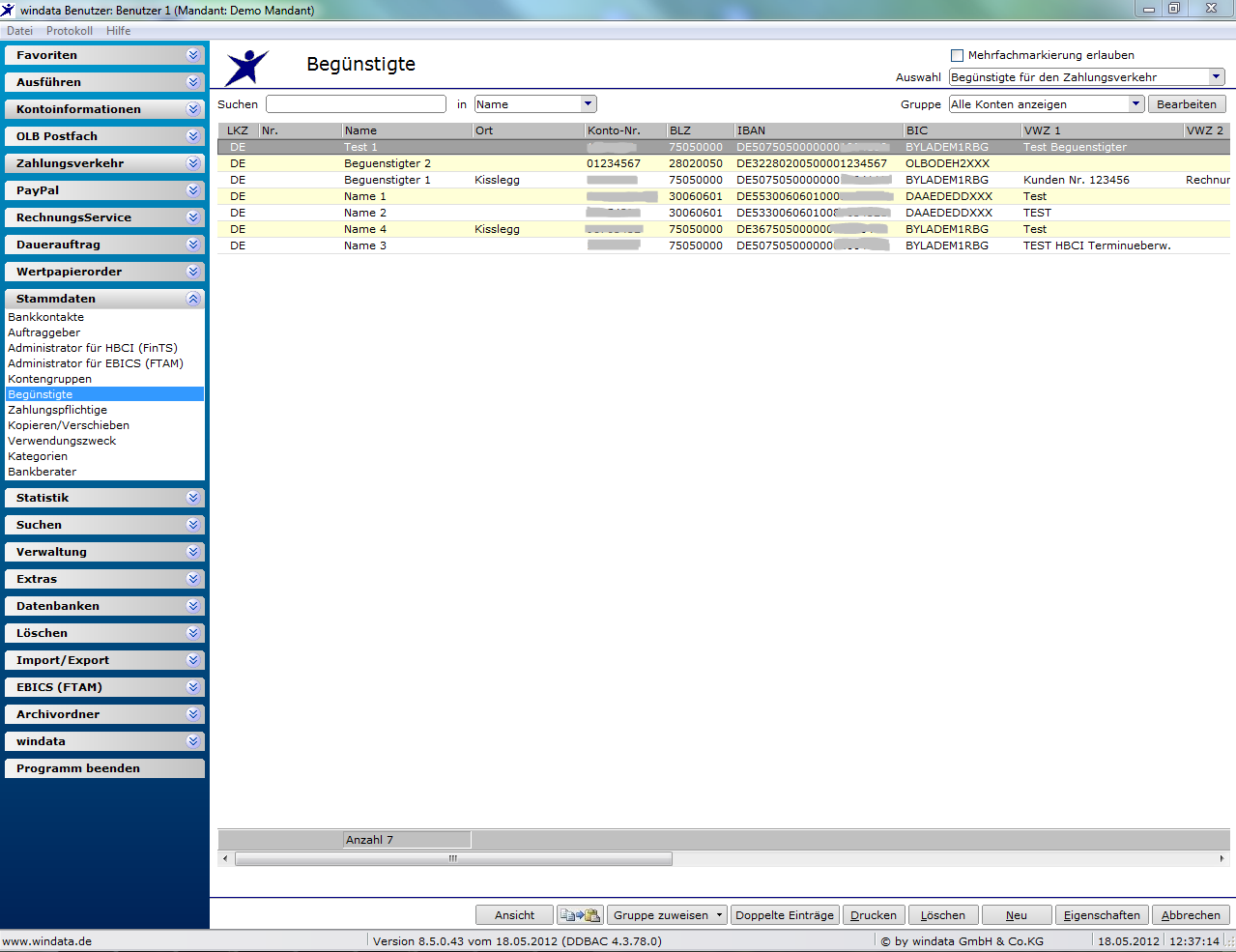Image resolution: width=1236 pixels, height=952 pixels.
Task: Select the Name 4 table row
Action: click(x=724, y=229)
